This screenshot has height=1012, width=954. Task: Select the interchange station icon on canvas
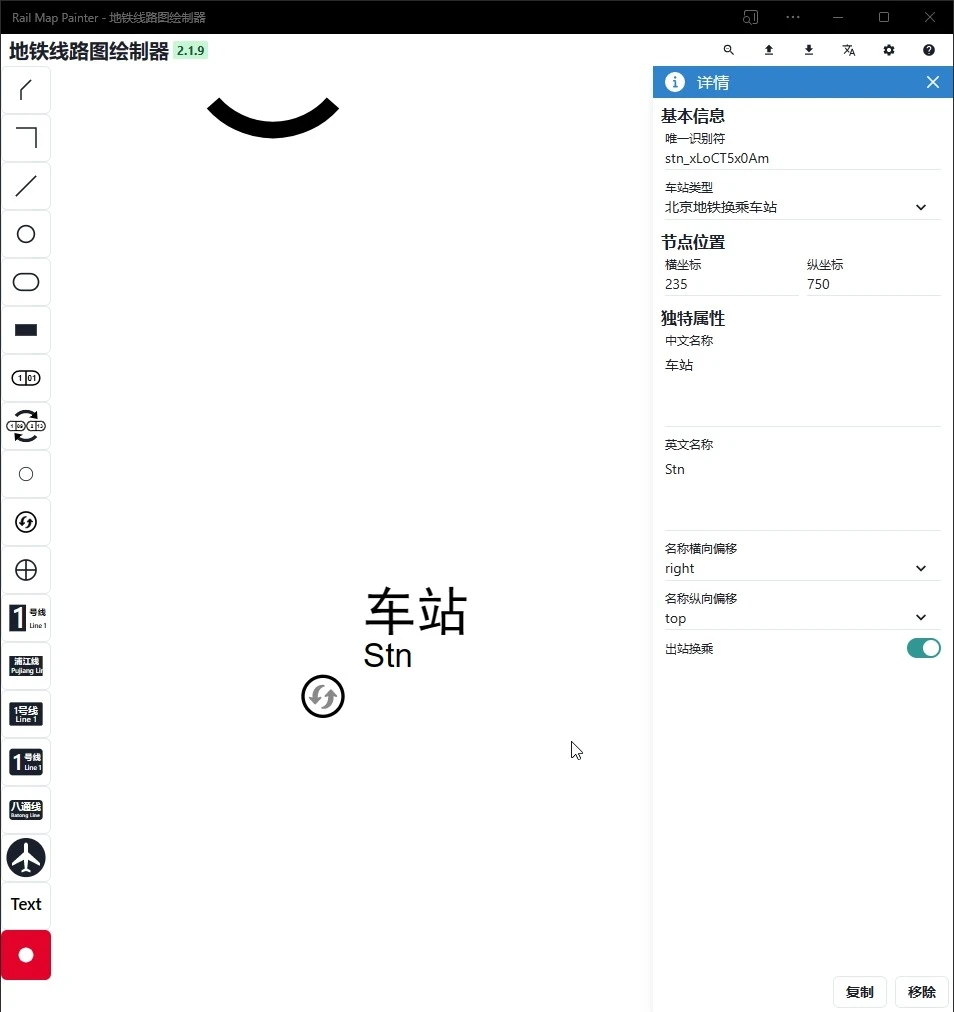323,696
